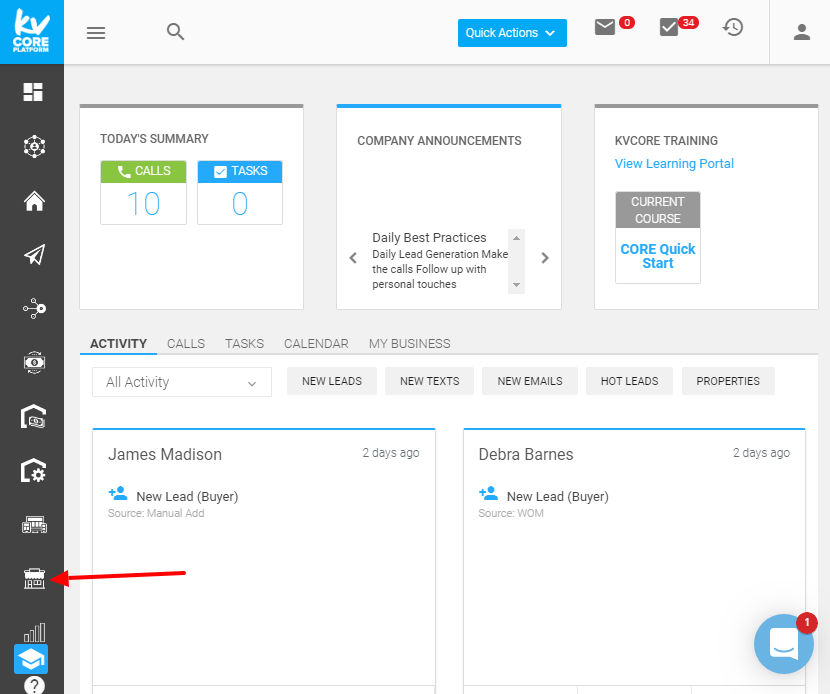Open the chat support bubble
Viewport: 830px width, 694px height.
click(x=784, y=645)
